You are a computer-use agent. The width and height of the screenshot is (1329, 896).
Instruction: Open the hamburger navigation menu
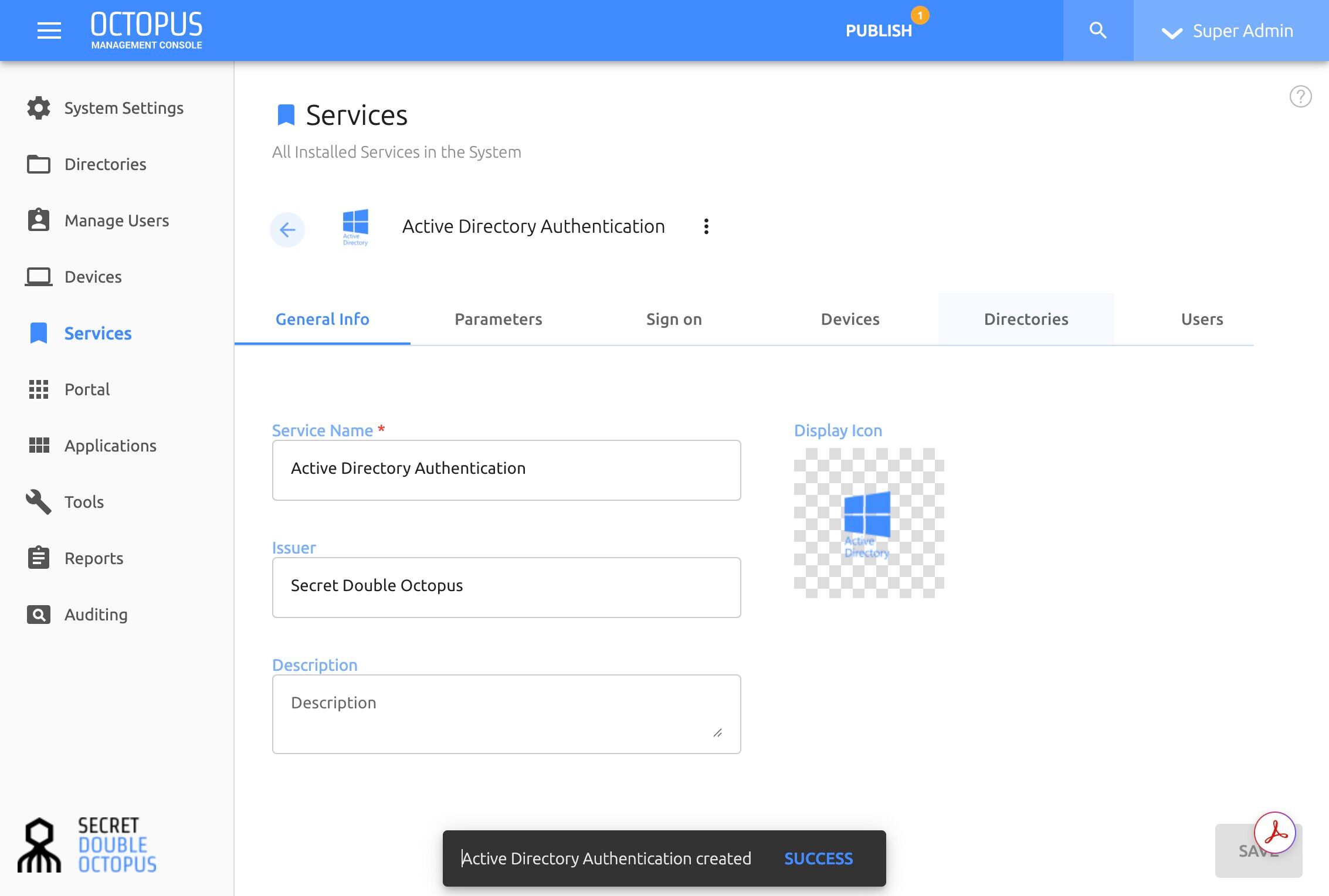pyautogui.click(x=49, y=30)
